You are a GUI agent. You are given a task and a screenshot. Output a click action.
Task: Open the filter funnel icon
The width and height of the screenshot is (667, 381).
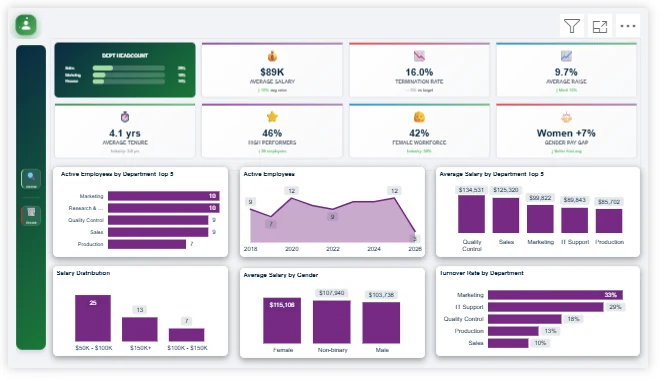coord(572,26)
